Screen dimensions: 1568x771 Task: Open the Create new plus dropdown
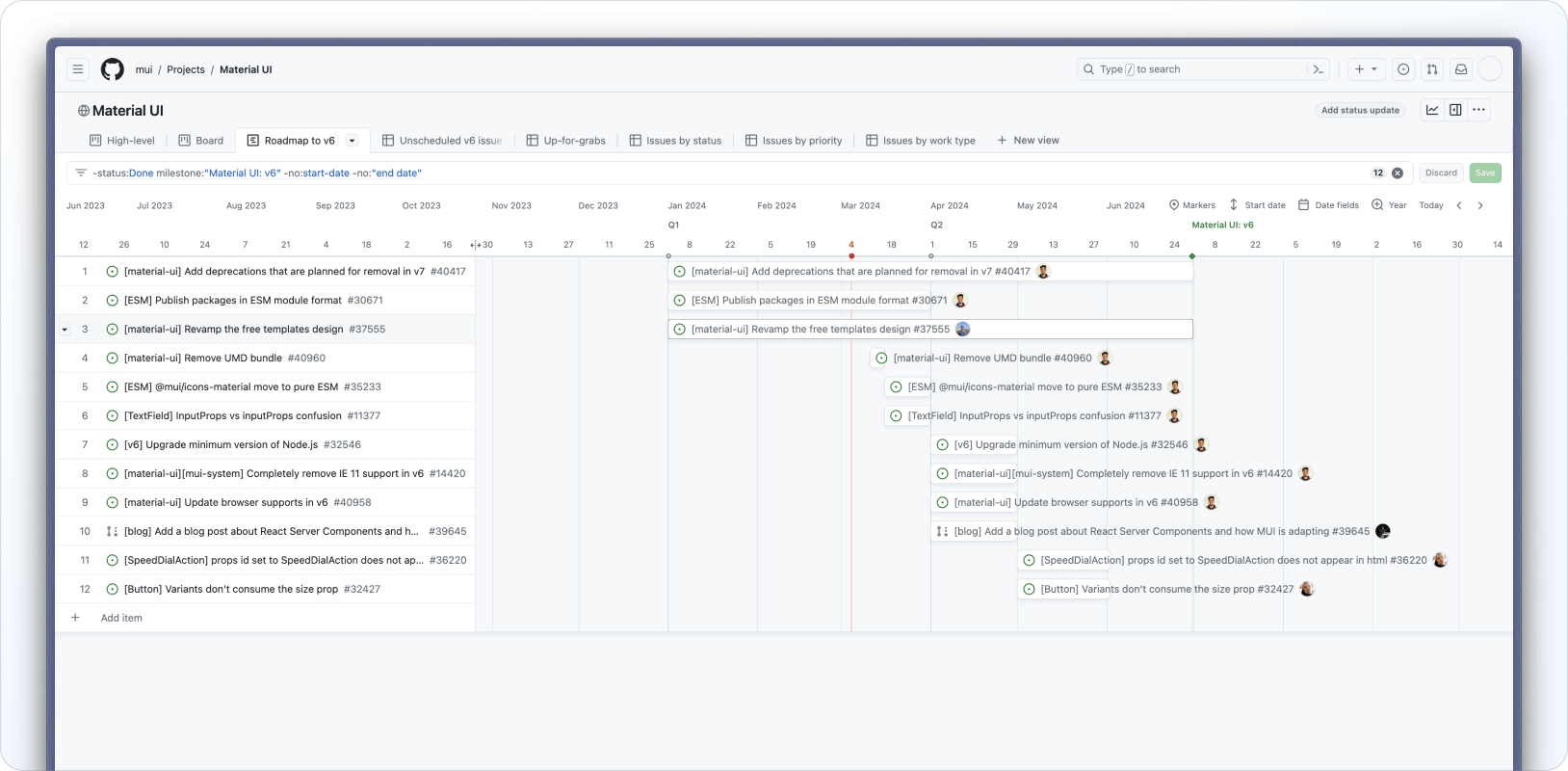click(x=1366, y=69)
